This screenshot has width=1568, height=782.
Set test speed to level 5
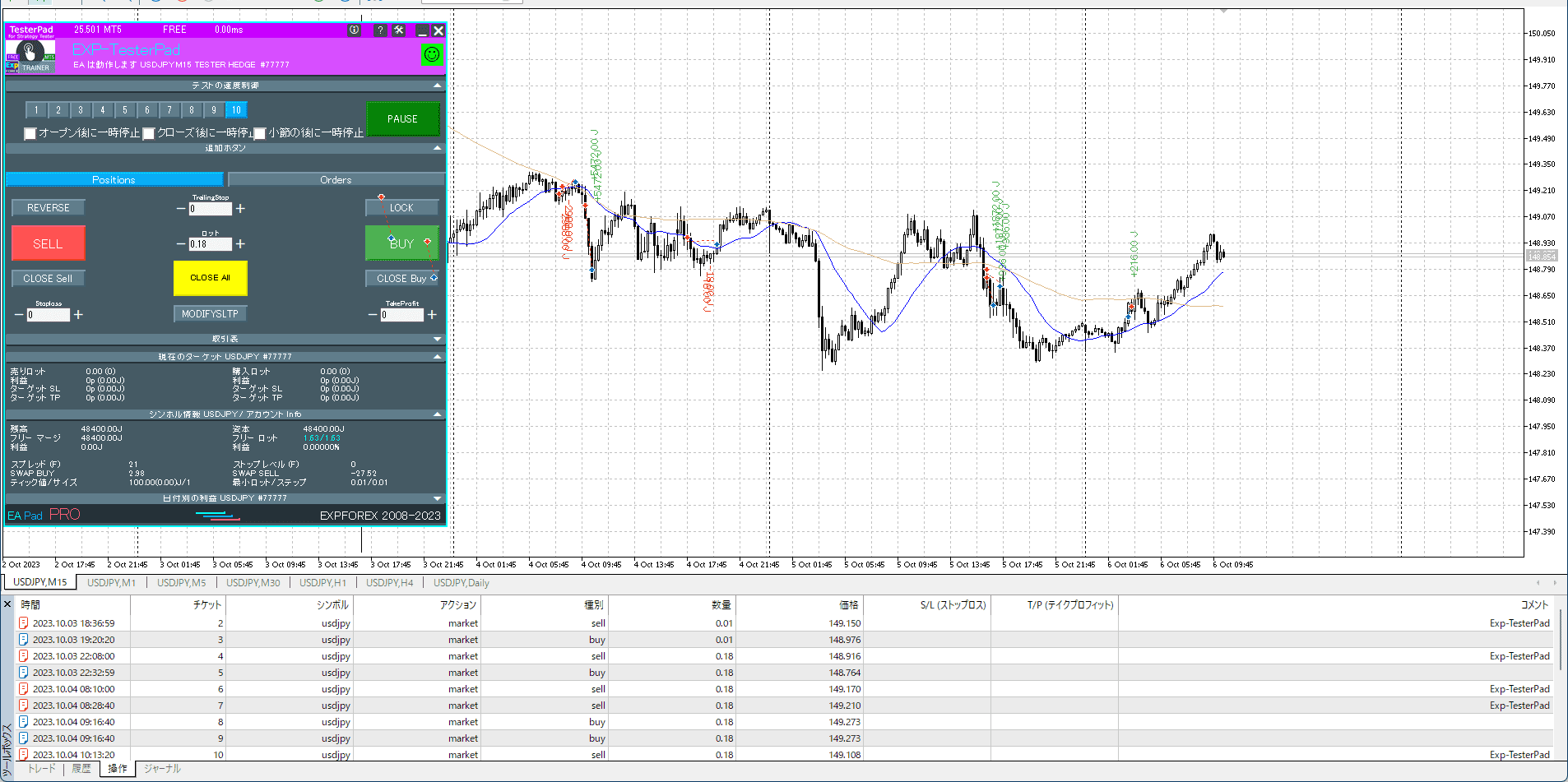[125, 110]
